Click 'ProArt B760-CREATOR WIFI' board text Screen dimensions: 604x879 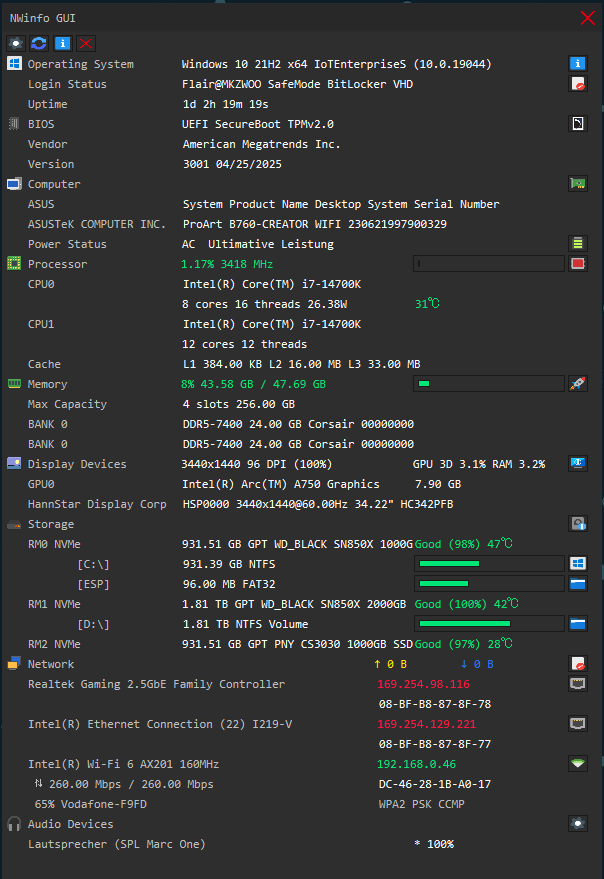click(261, 224)
